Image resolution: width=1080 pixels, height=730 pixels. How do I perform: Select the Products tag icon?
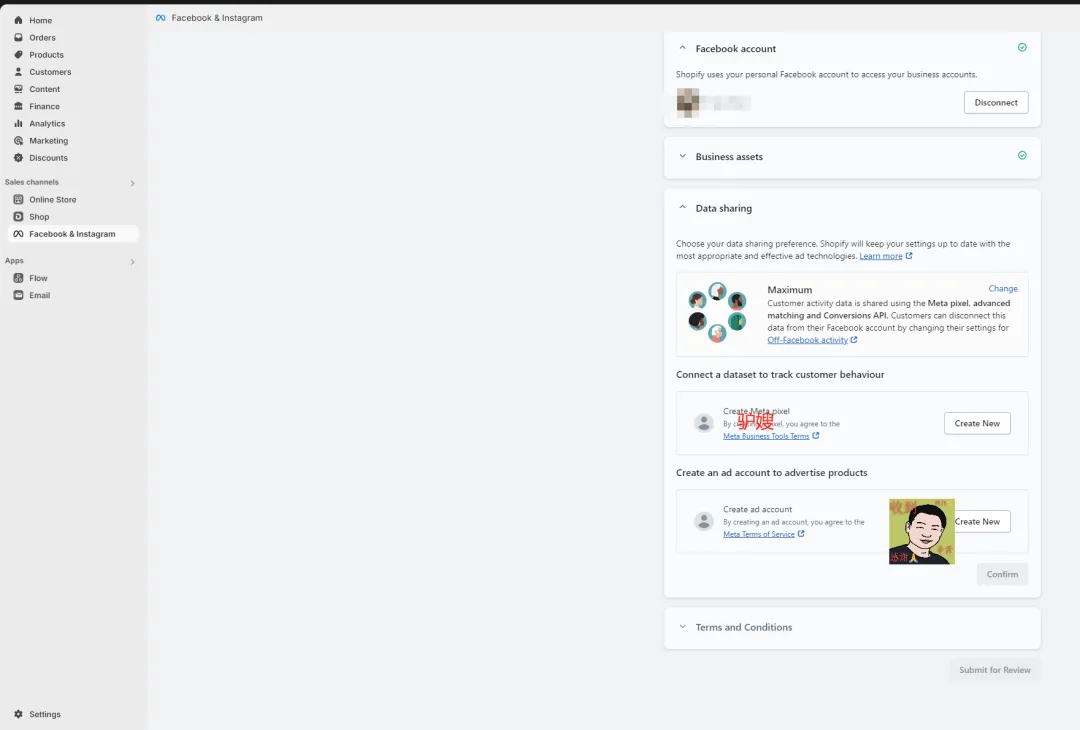click(19, 55)
